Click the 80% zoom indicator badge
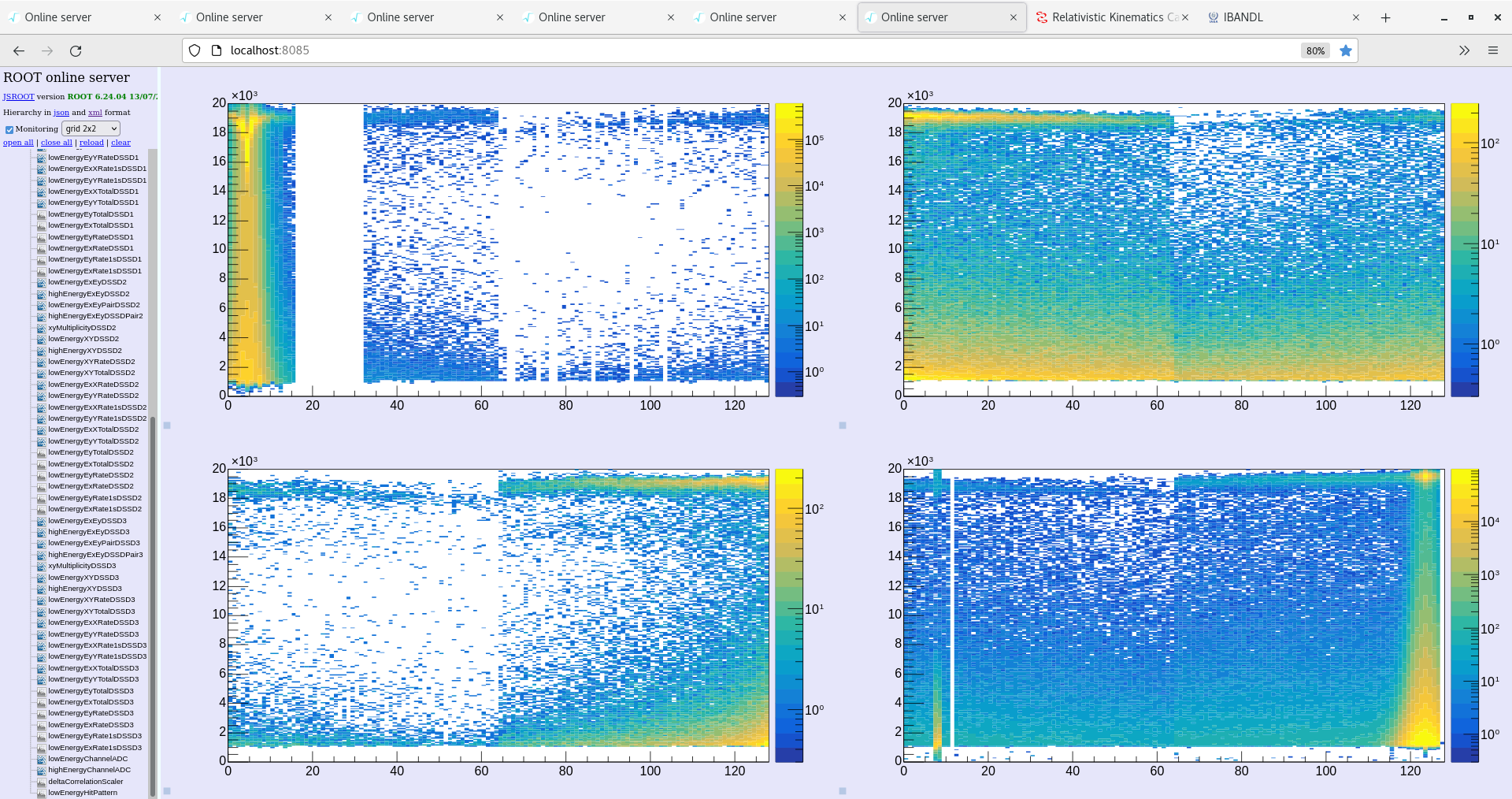 tap(1315, 50)
